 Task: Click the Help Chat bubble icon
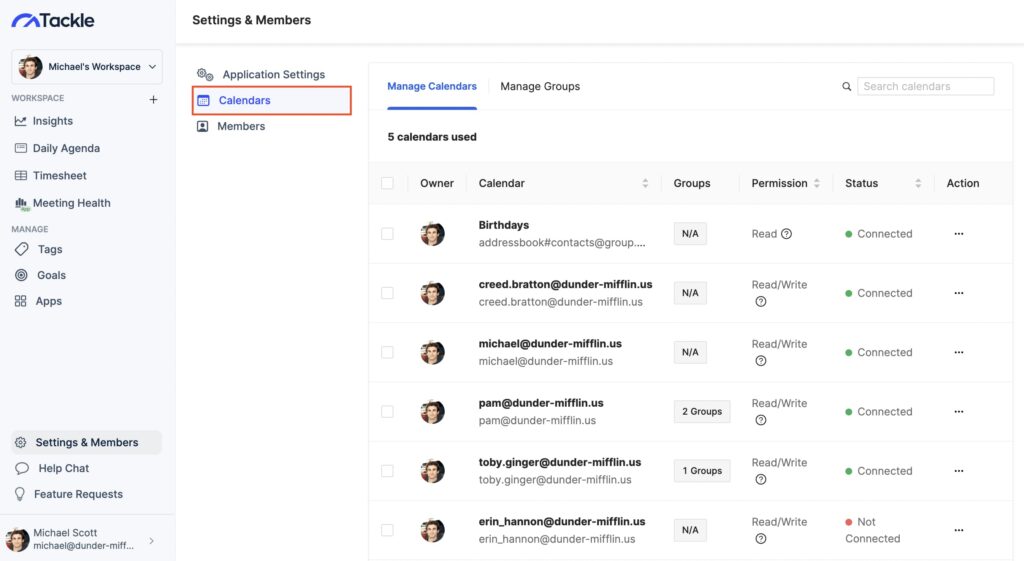point(22,468)
